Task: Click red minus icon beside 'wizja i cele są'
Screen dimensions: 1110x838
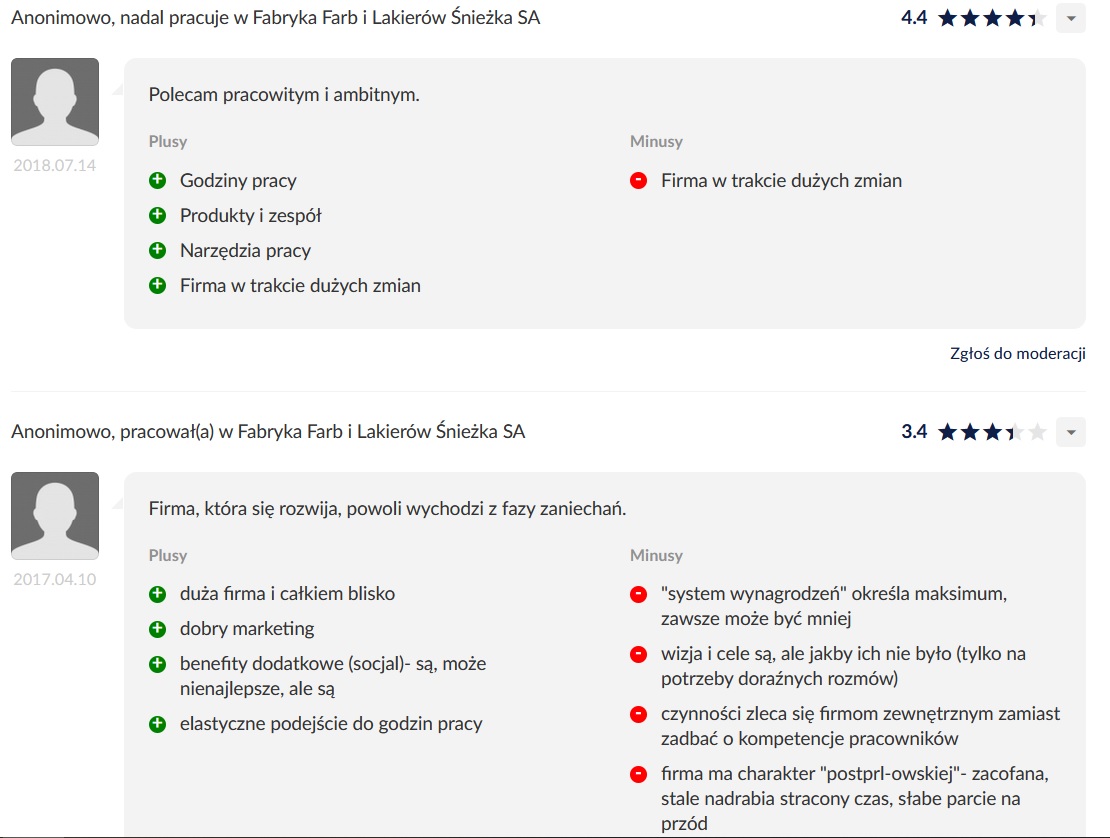Action: (x=638, y=654)
